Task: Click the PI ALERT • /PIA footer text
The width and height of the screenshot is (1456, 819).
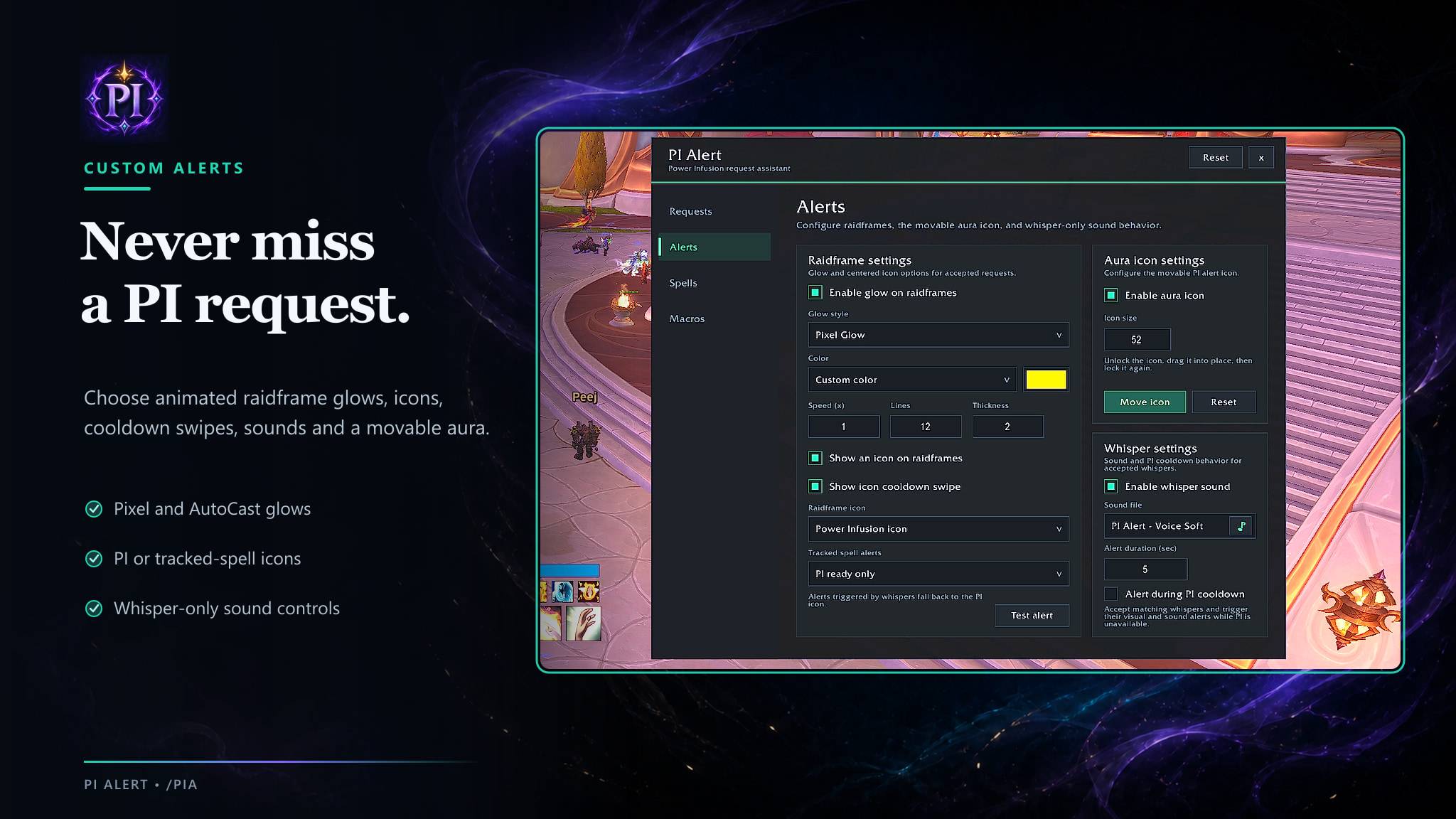Action: coord(141,785)
